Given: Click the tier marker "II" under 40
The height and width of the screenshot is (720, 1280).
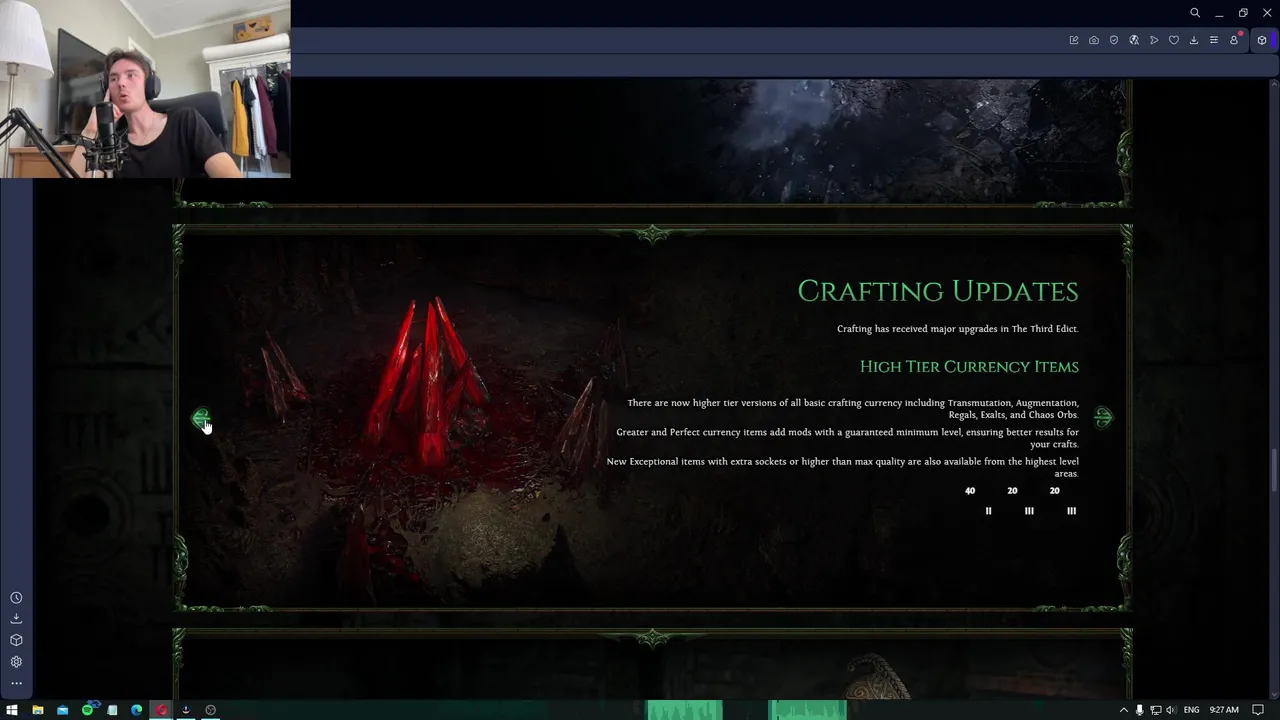Looking at the screenshot, I should [x=988, y=511].
